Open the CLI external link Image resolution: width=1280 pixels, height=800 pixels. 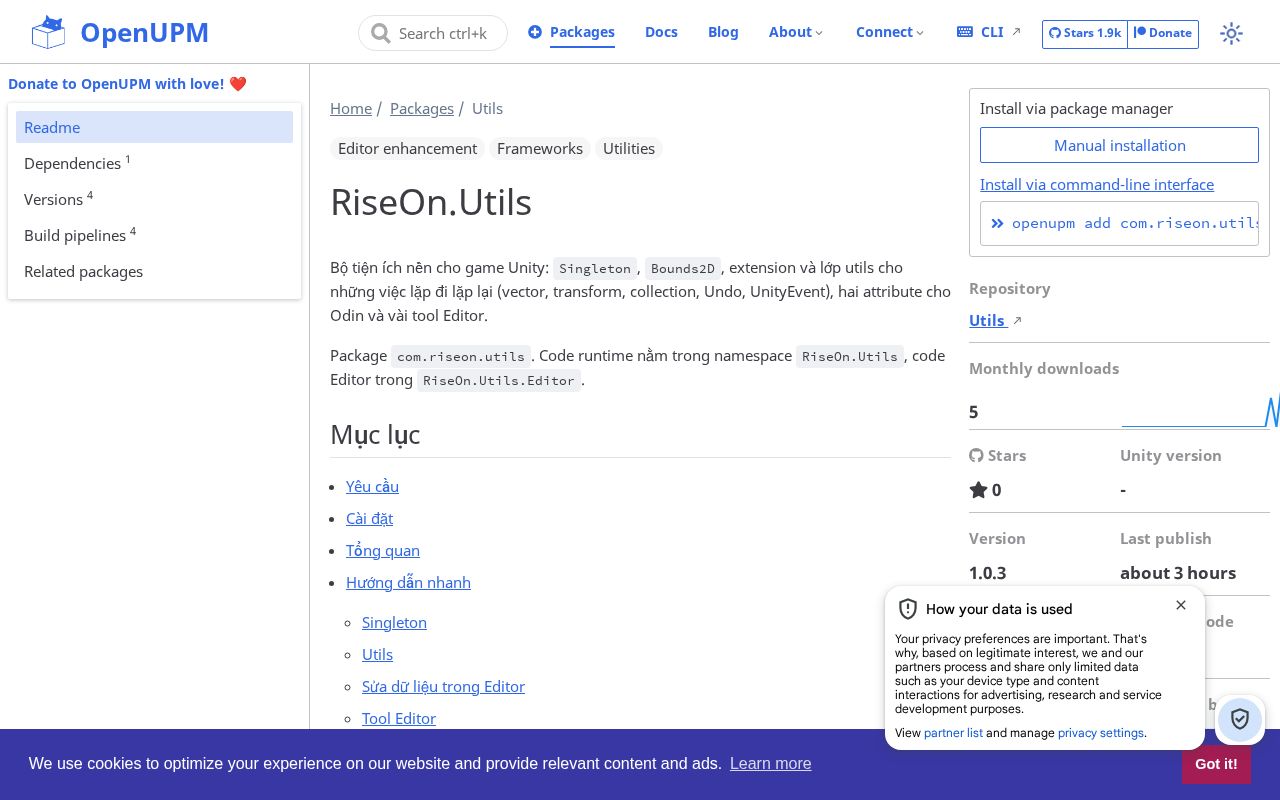[x=989, y=32]
